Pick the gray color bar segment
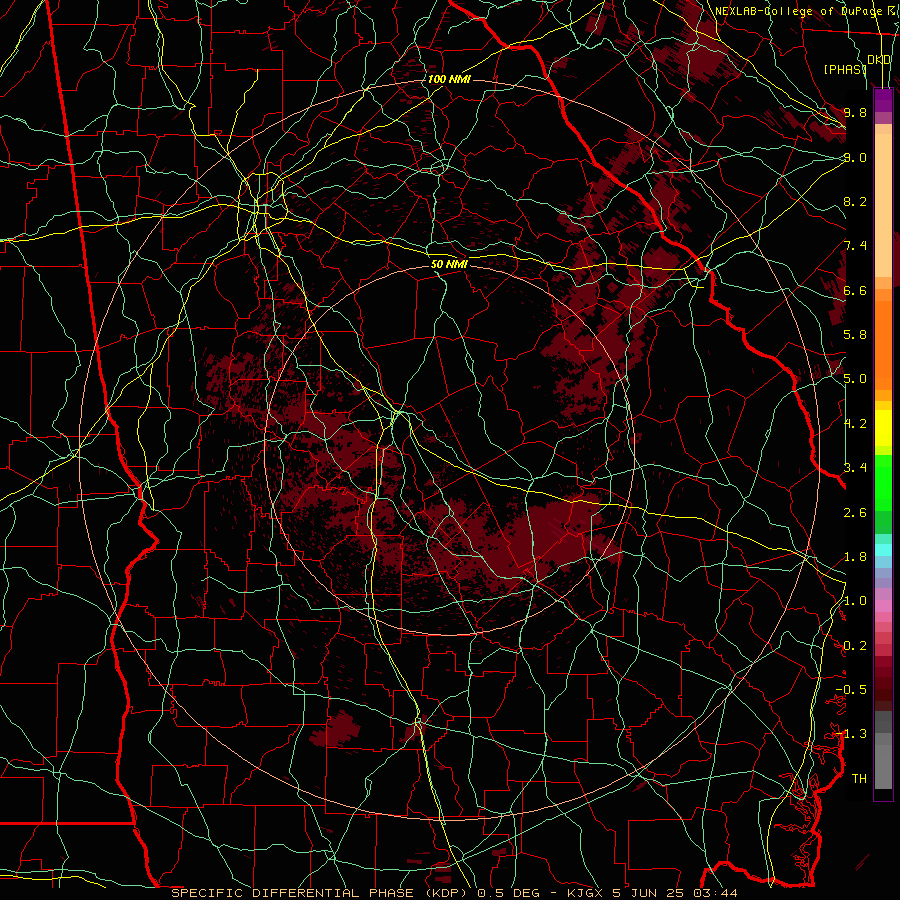This screenshot has width=900, height=900. tap(883, 766)
